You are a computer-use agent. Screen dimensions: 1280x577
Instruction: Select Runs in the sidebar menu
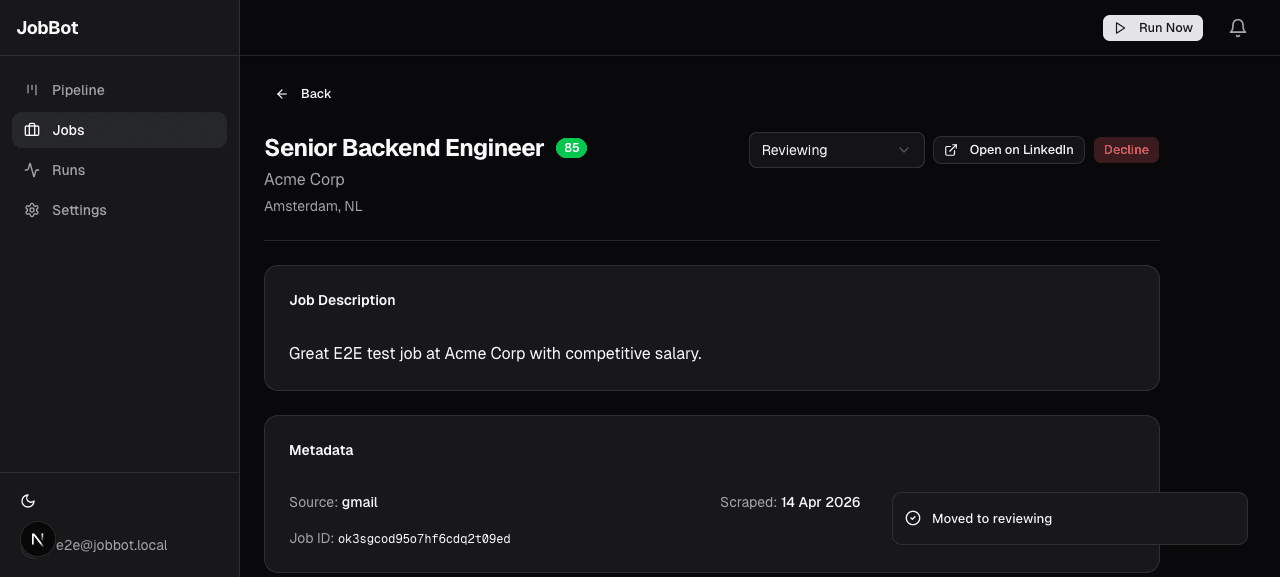pyautogui.click(x=69, y=170)
